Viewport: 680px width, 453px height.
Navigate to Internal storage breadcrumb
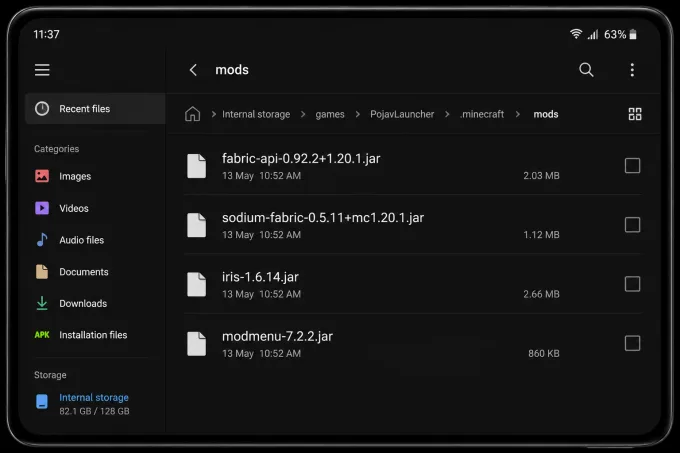[x=256, y=114]
